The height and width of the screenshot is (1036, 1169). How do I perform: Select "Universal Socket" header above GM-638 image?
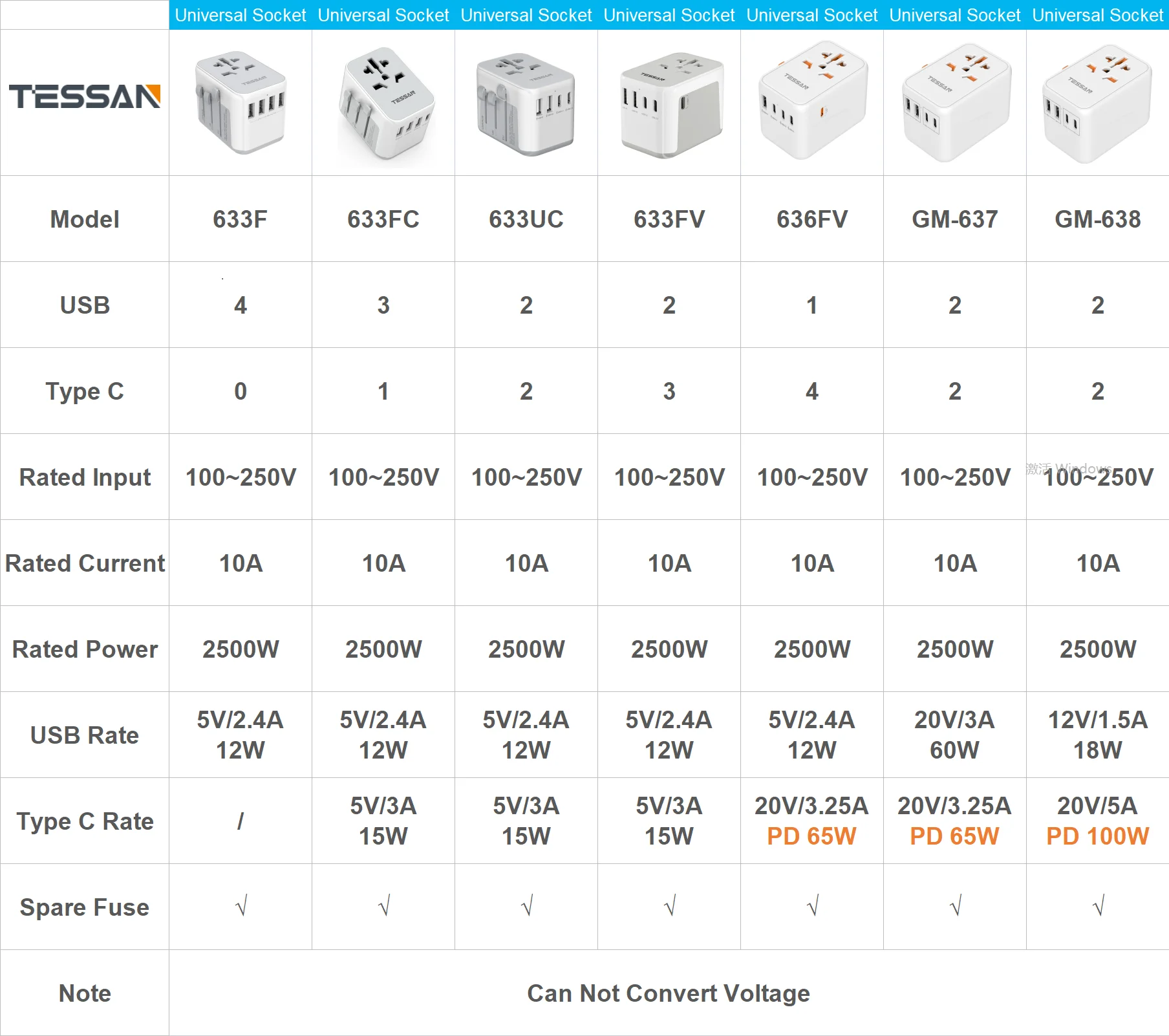tap(1098, 15)
